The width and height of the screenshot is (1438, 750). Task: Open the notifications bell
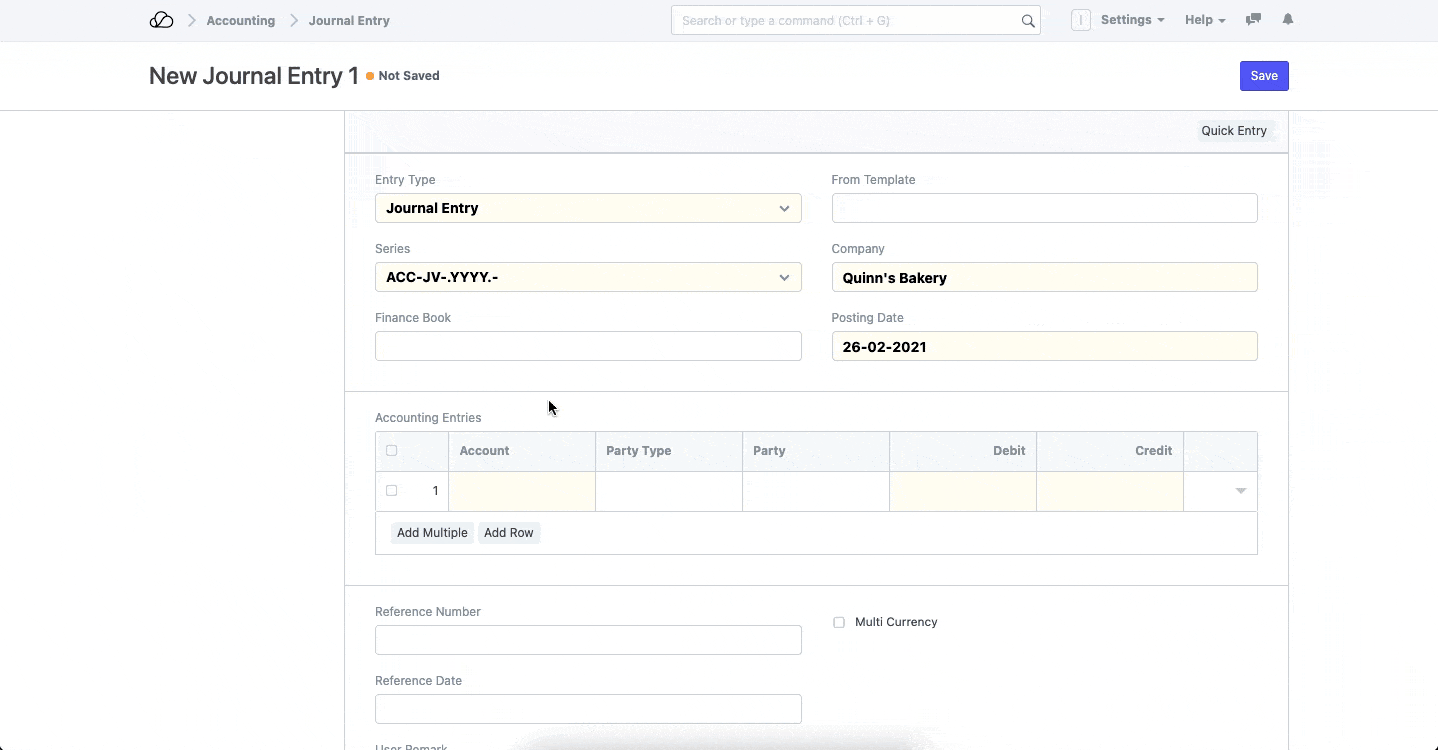point(1288,20)
